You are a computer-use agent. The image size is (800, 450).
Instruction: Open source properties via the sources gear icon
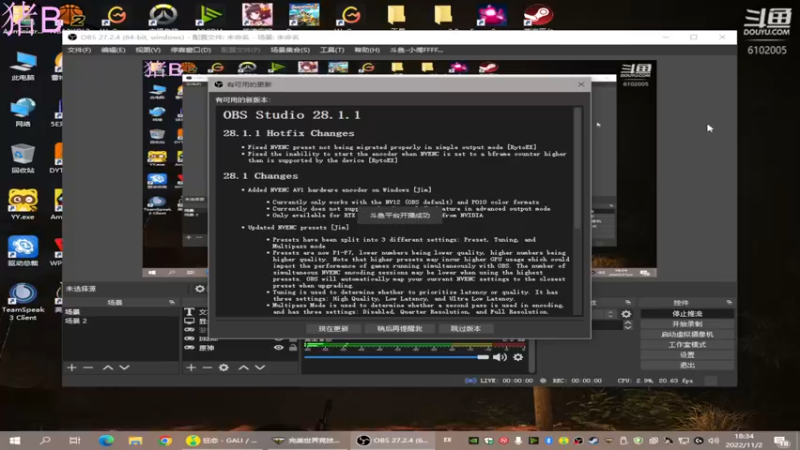[223, 367]
